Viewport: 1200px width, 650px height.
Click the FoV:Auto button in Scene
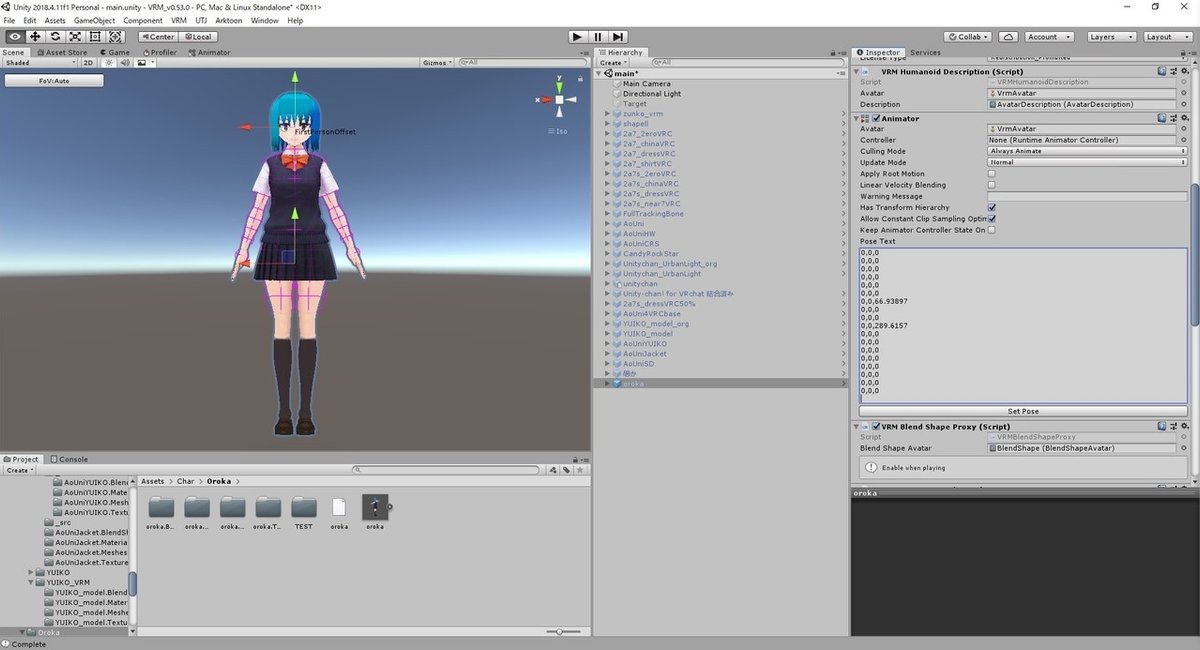coord(54,81)
